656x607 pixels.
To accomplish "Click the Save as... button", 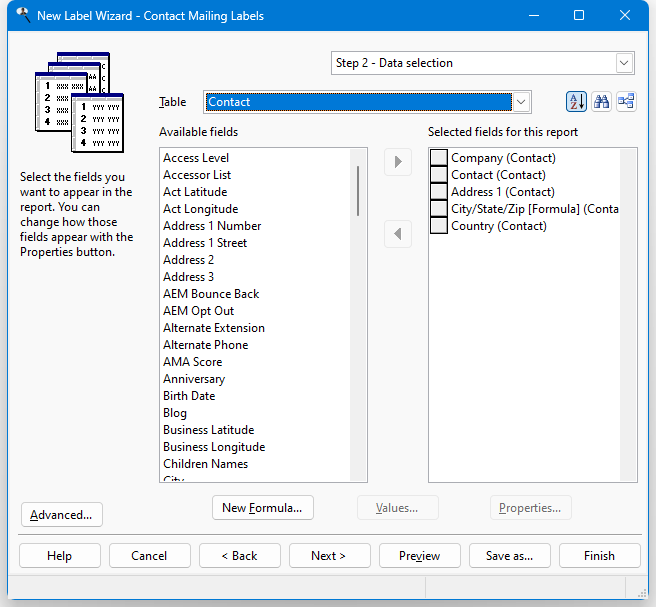I will (x=510, y=556).
